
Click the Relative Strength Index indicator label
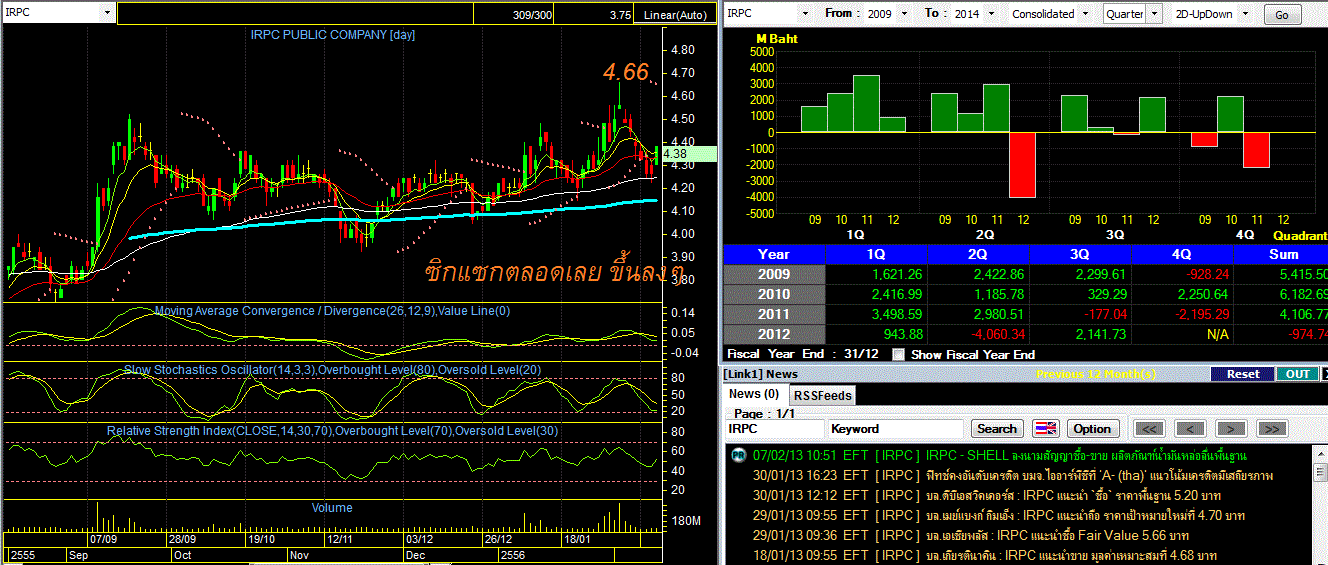coord(332,430)
